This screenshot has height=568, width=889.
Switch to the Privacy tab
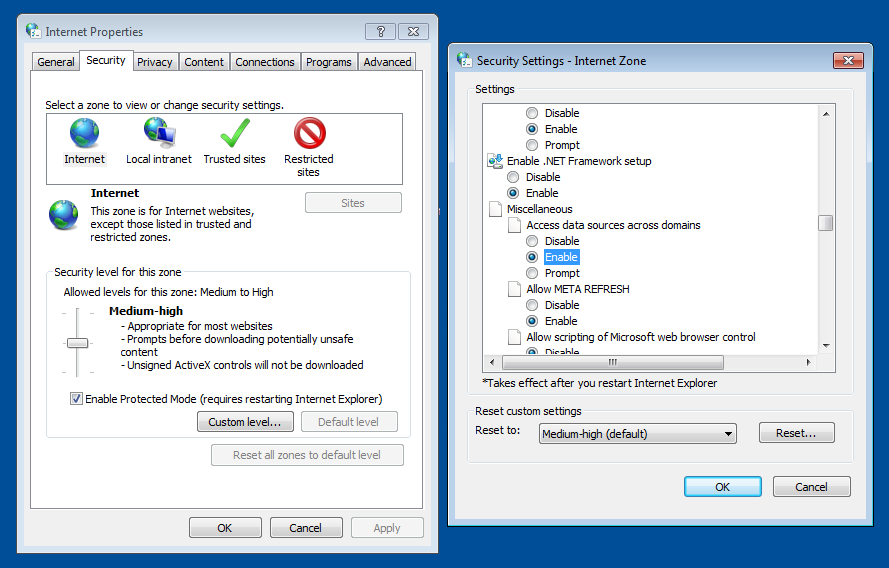[155, 62]
